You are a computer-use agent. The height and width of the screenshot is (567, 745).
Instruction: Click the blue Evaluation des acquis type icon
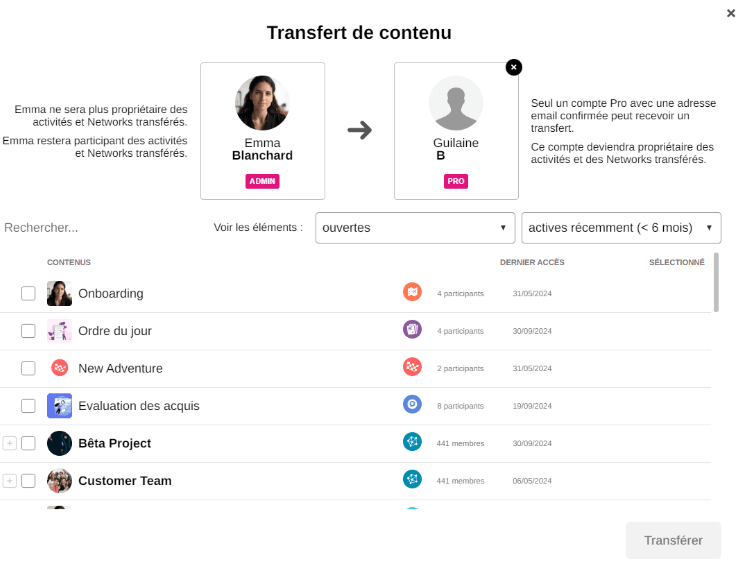(412, 404)
